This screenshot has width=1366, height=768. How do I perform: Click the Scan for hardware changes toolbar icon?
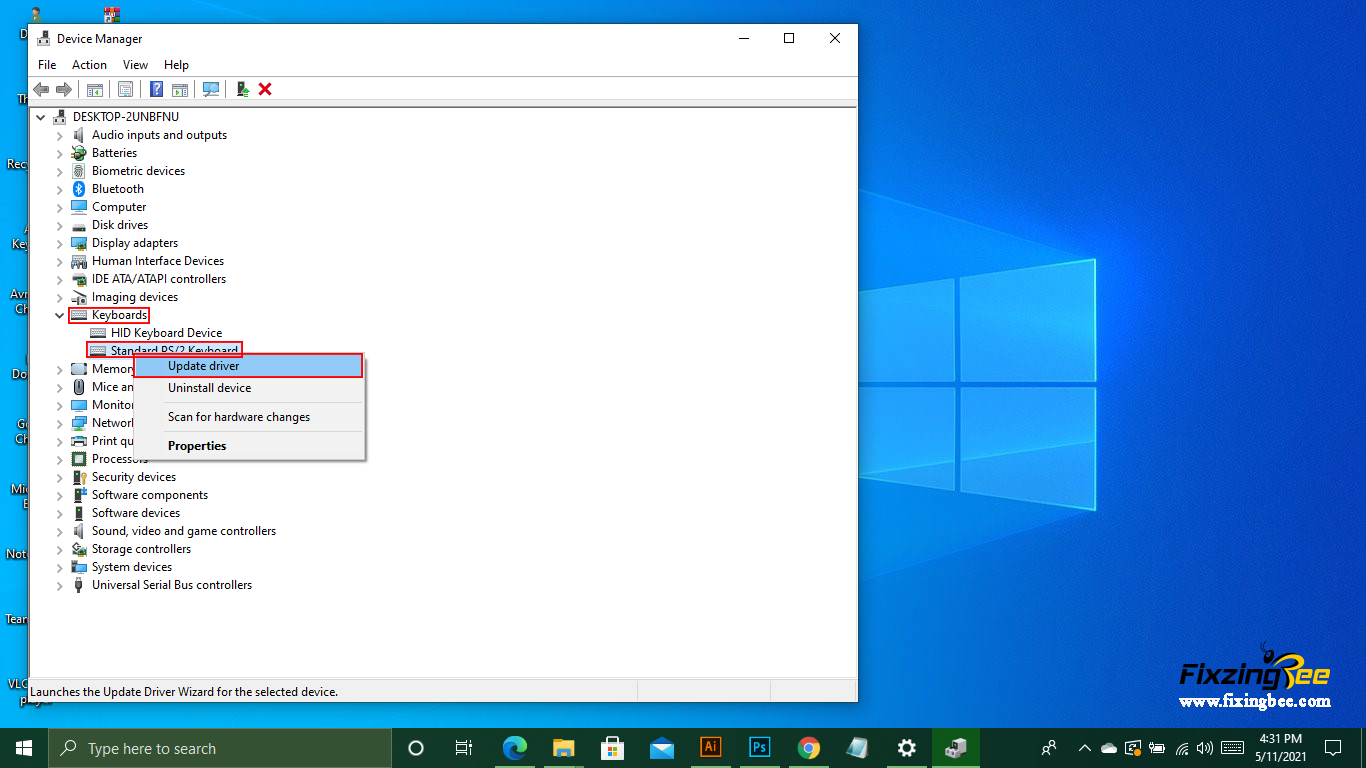click(x=211, y=89)
